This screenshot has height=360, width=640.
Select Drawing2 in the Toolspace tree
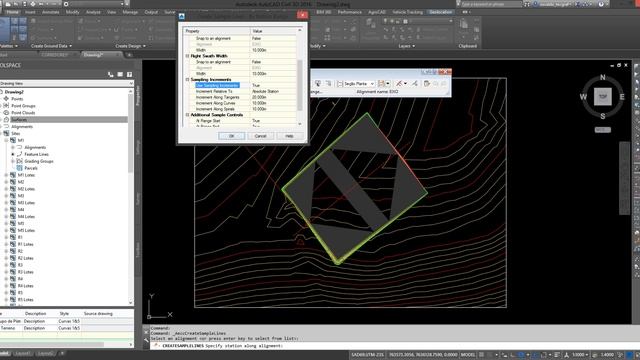[14, 92]
